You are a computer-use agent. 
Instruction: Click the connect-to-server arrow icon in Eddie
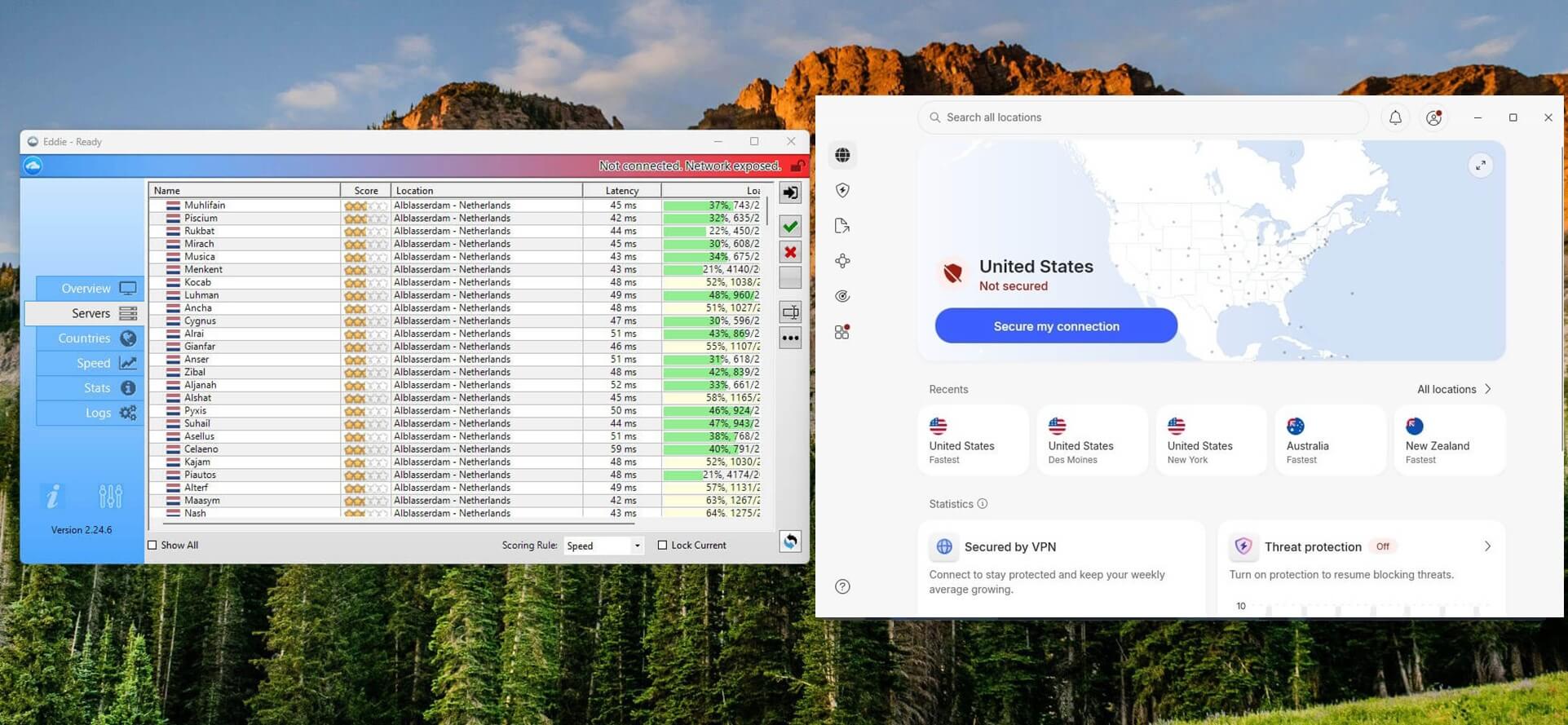click(790, 192)
